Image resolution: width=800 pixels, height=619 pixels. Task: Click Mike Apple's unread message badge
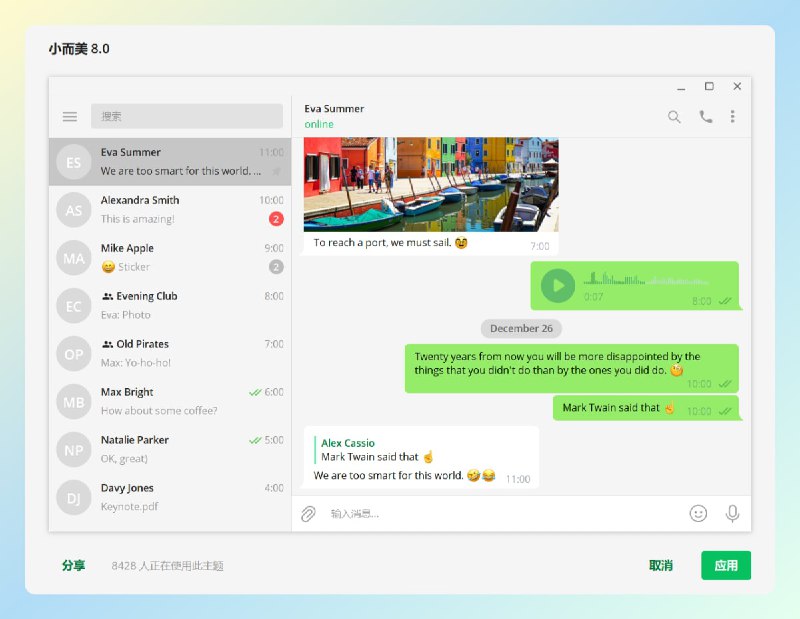click(x=275, y=266)
